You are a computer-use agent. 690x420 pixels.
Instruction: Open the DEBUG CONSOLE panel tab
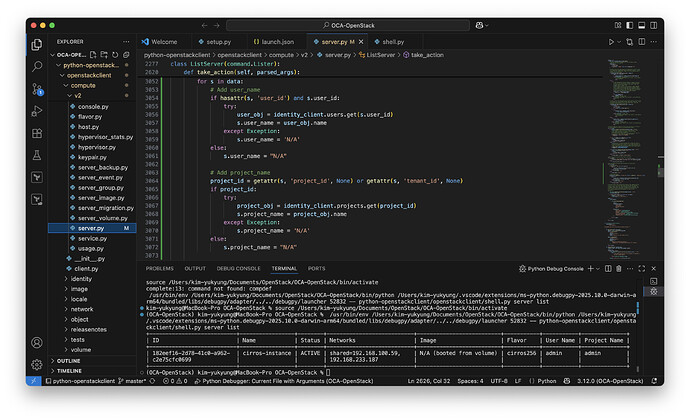(x=239, y=269)
